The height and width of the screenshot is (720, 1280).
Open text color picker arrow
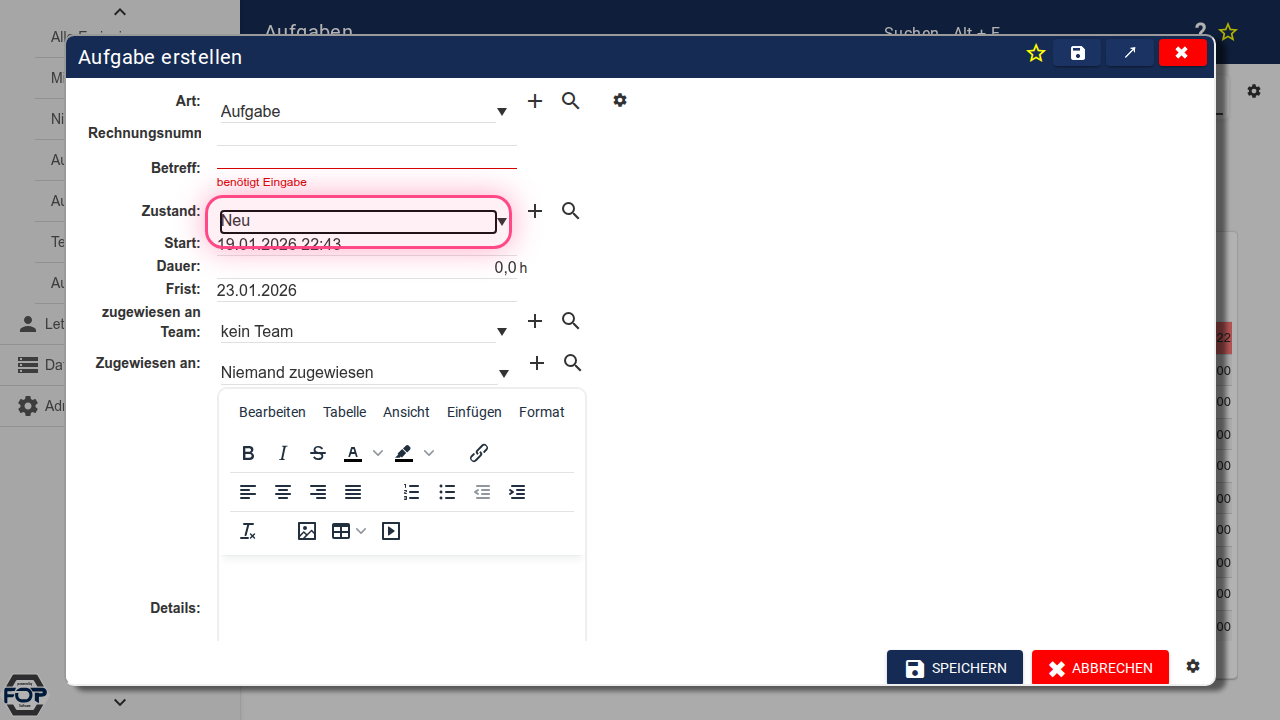click(378, 453)
